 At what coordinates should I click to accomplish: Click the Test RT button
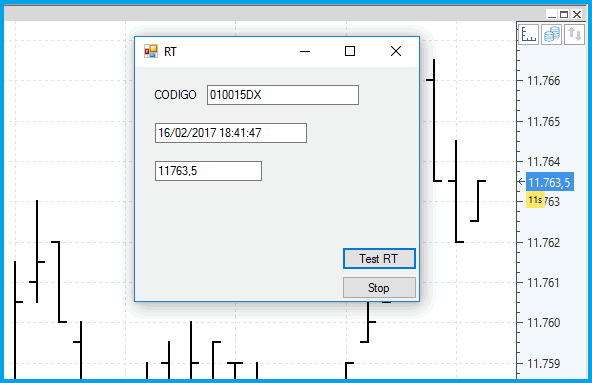click(379, 259)
